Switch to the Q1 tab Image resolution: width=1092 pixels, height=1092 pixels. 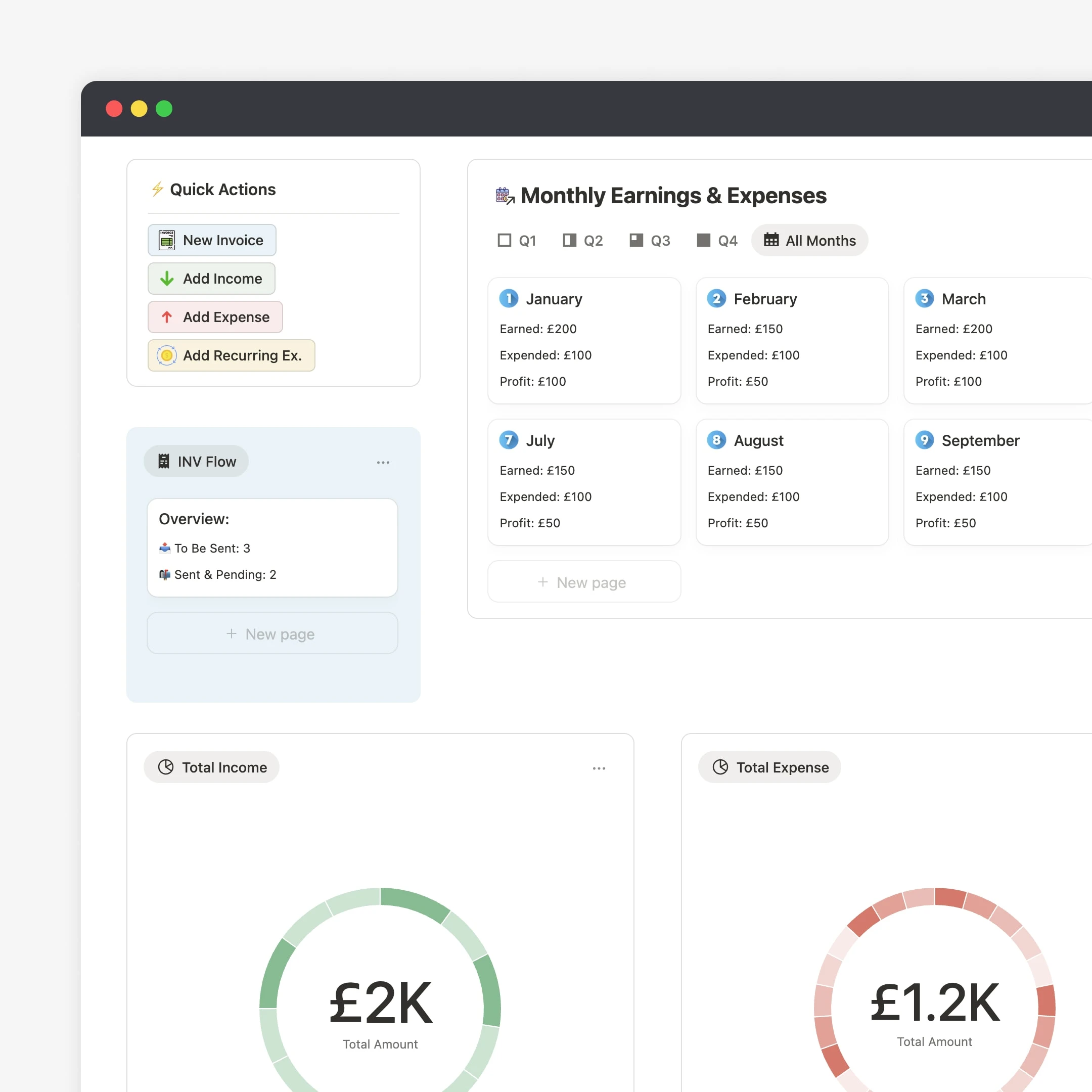pyautogui.click(x=517, y=241)
